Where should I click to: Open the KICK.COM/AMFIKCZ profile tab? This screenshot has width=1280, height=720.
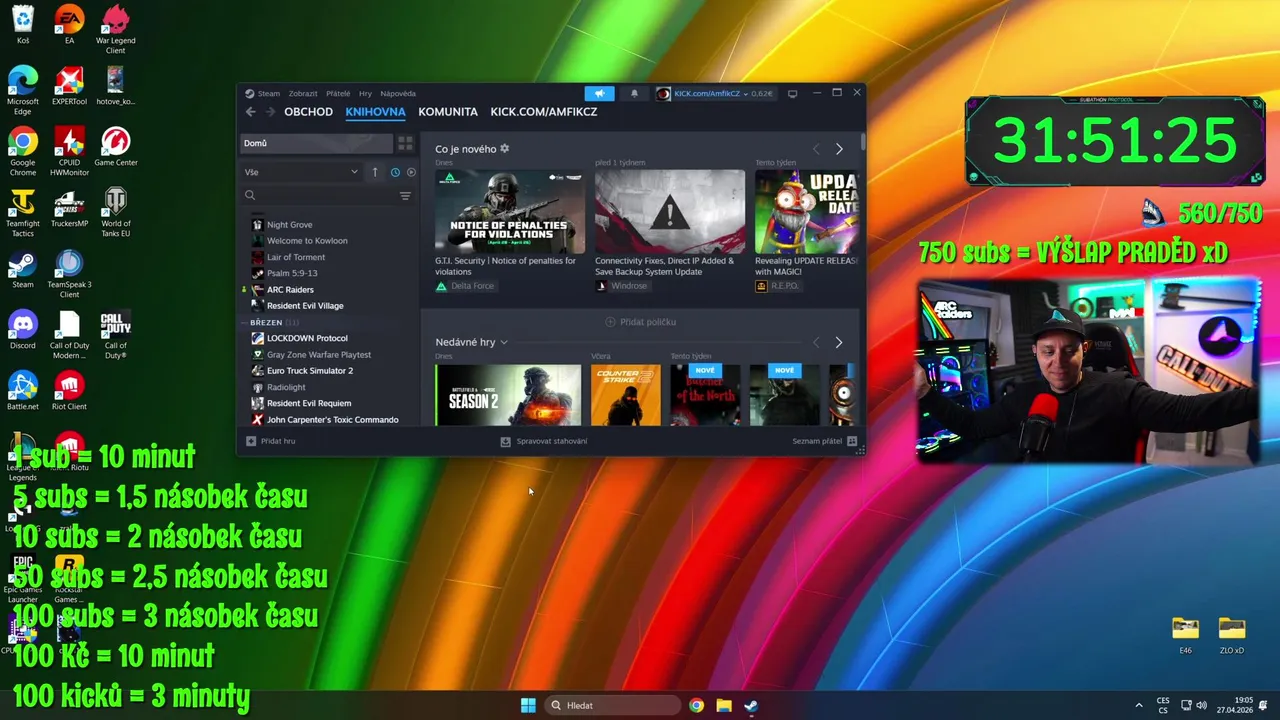[x=544, y=112]
